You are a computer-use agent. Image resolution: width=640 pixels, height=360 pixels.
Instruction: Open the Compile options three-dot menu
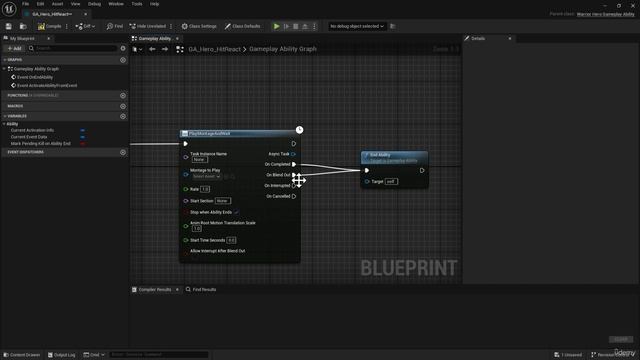[x=67, y=26]
